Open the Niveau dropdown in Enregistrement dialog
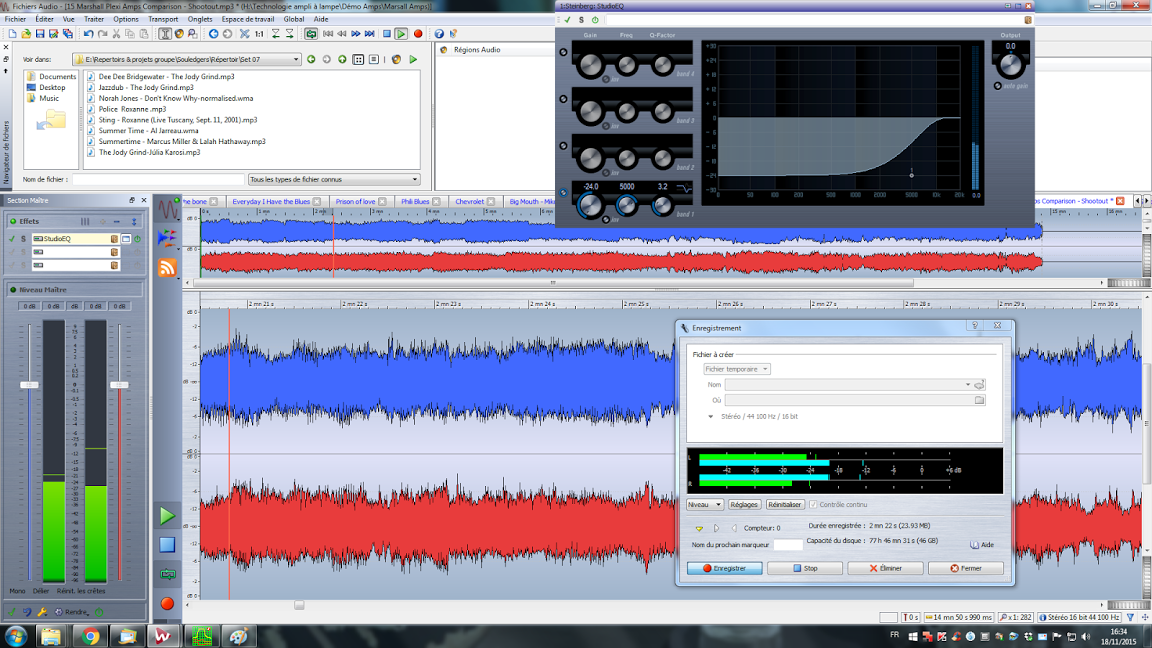 705,505
